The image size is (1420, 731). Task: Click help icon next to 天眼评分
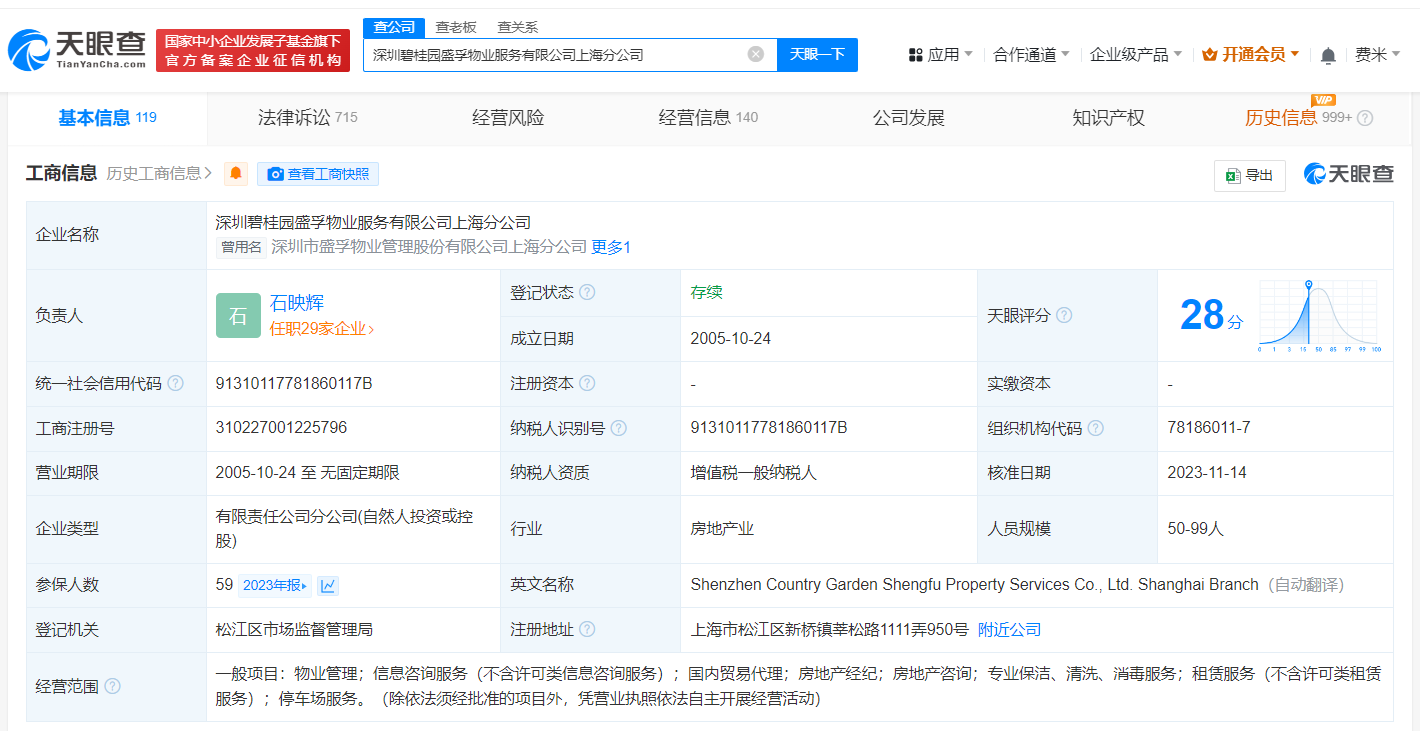click(x=1064, y=315)
